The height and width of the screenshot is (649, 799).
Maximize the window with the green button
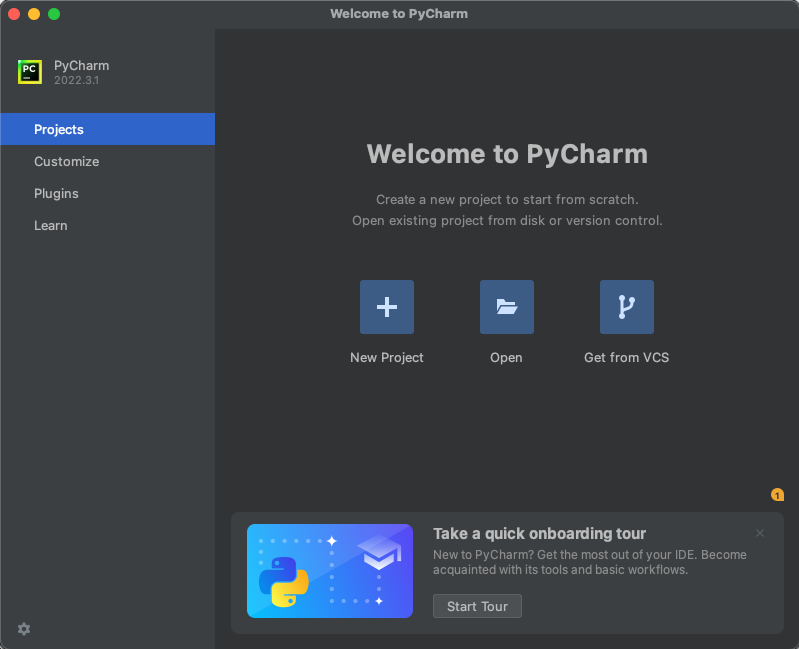(54, 14)
